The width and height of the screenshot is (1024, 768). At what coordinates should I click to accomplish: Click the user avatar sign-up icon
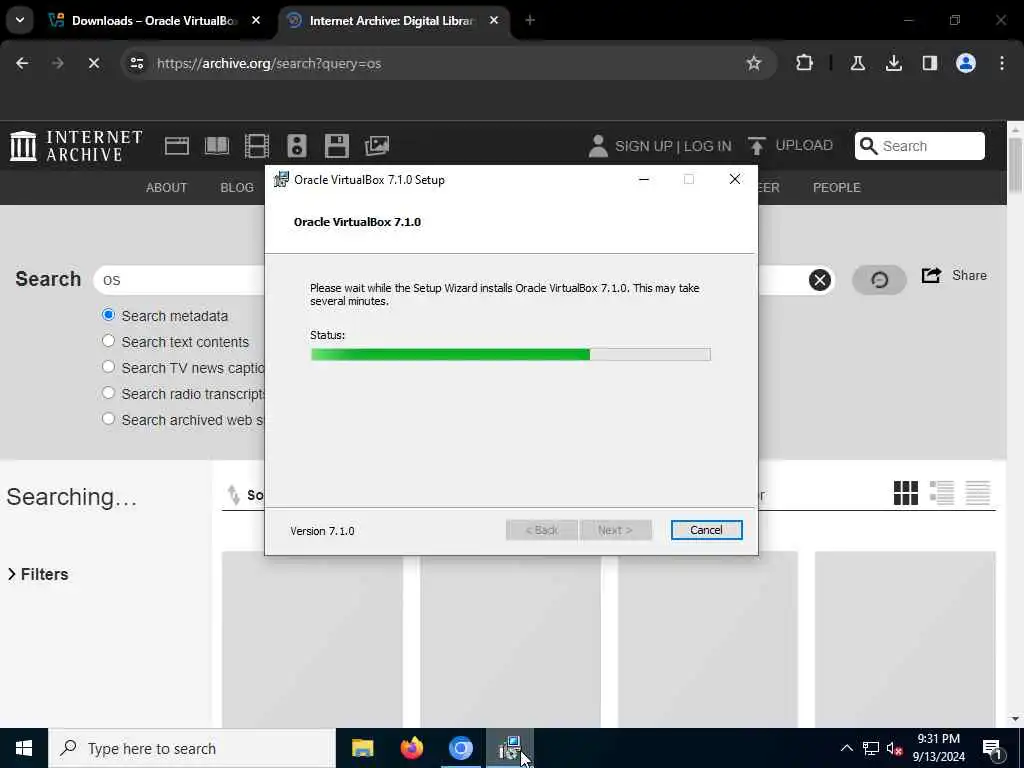pos(598,146)
